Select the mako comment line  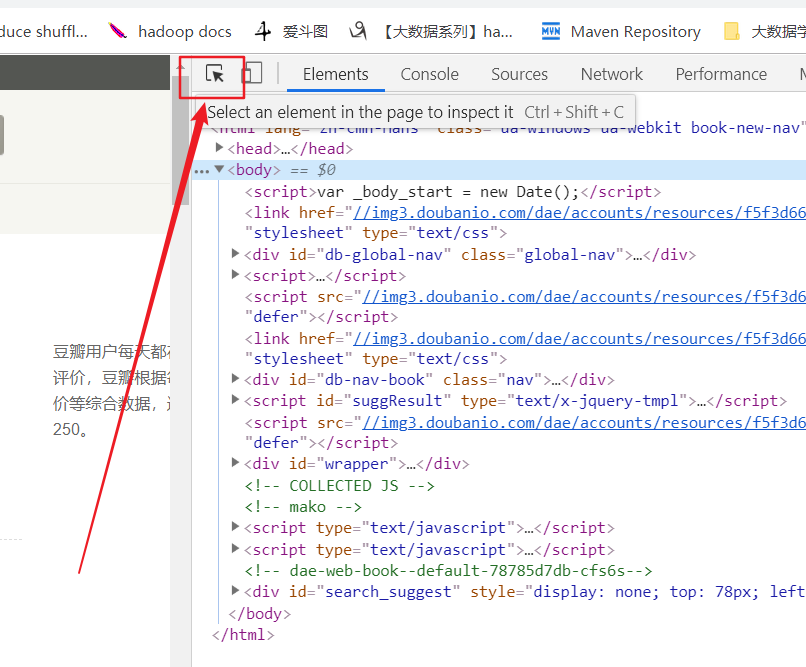[x=303, y=507]
